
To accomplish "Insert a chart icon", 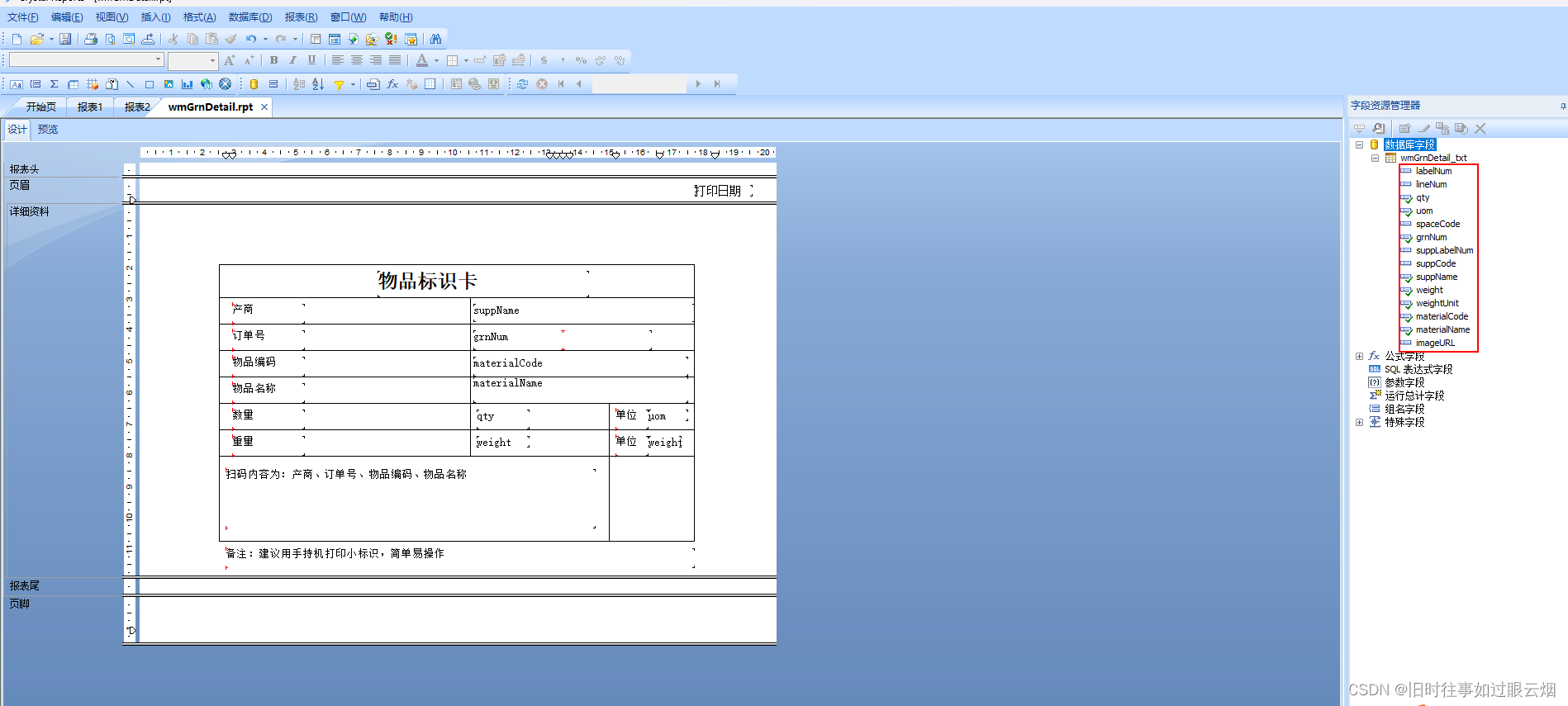I will click(x=188, y=84).
